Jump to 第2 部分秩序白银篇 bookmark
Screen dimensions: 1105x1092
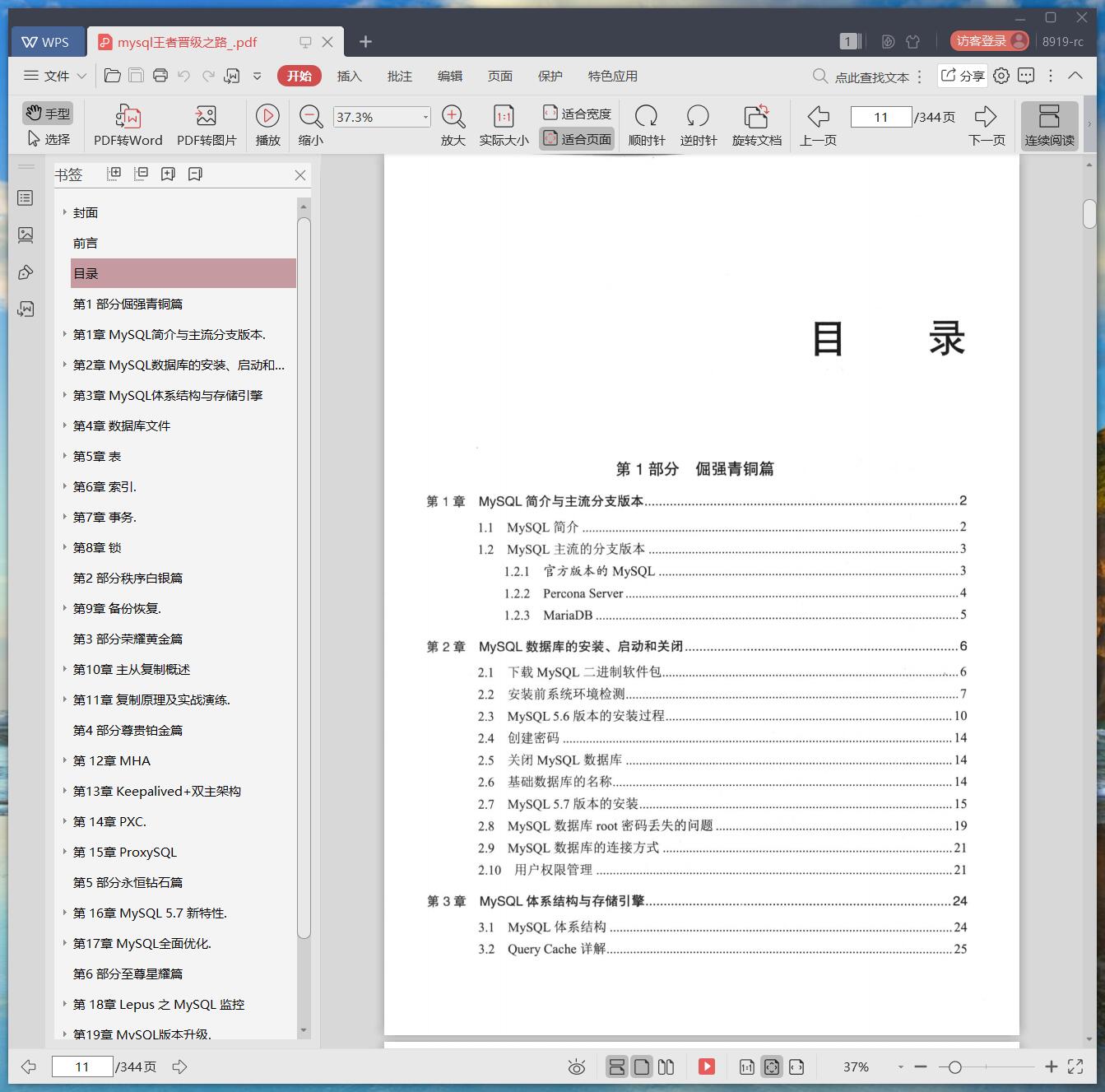point(128,578)
